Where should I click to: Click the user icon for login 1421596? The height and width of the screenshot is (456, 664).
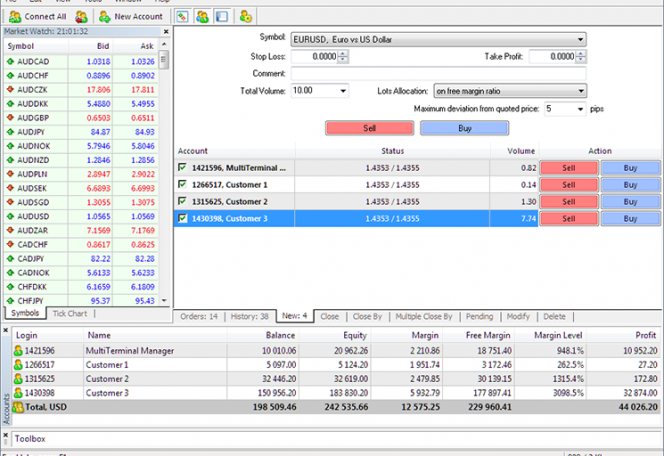tap(18, 351)
